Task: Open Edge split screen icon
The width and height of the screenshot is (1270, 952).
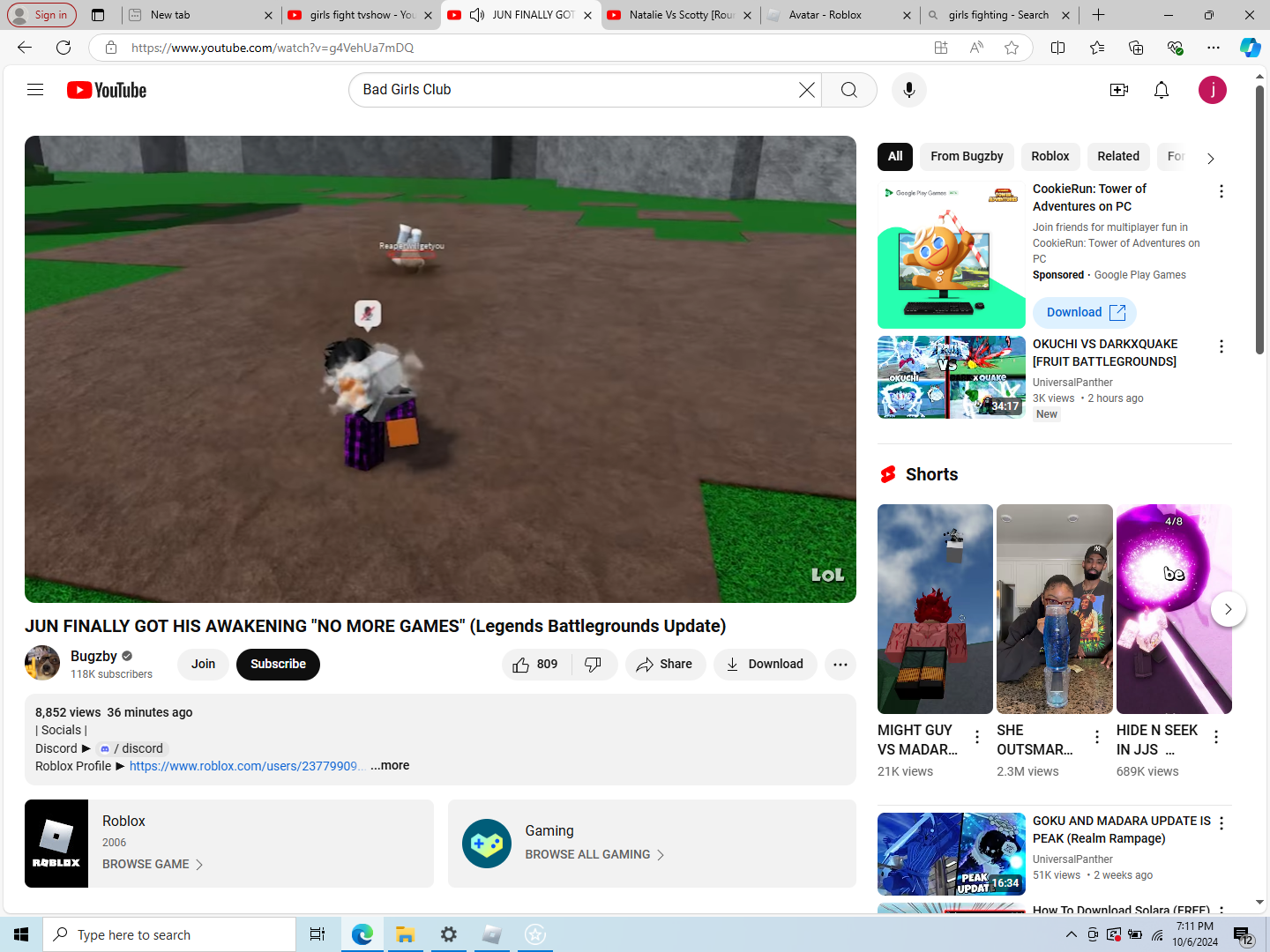Action: click(1058, 48)
